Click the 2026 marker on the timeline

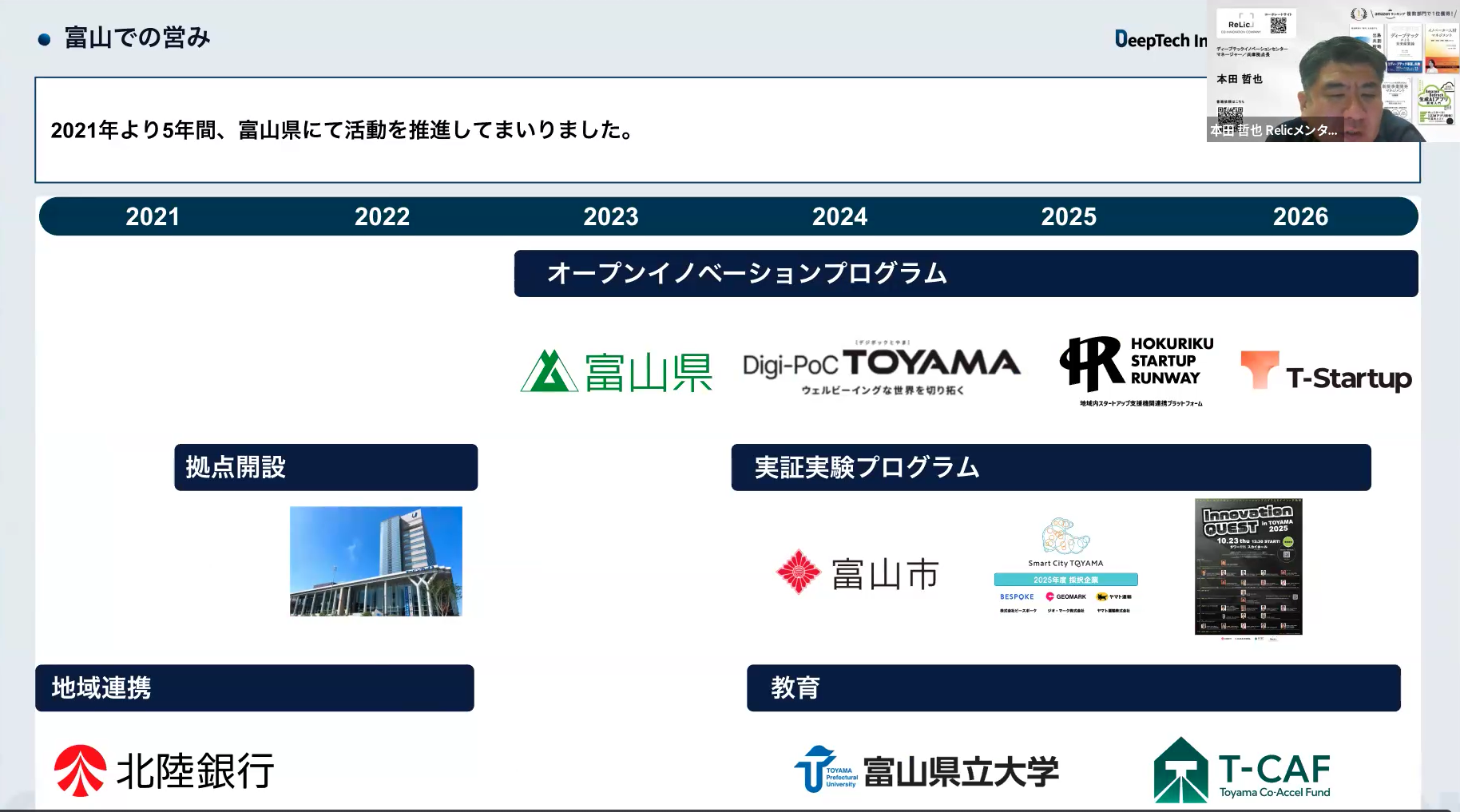click(x=1300, y=216)
